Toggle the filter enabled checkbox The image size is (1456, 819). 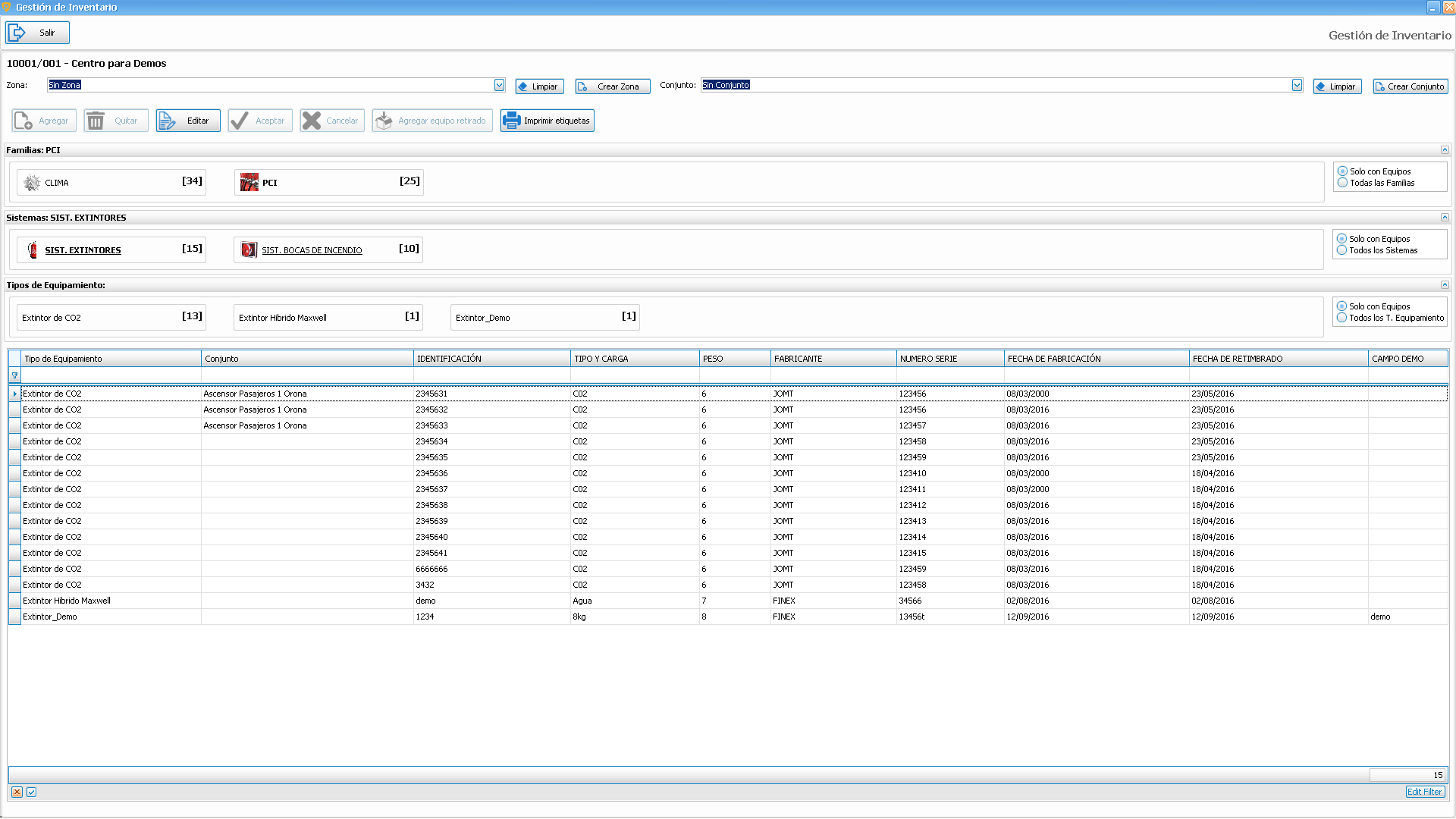(31, 792)
